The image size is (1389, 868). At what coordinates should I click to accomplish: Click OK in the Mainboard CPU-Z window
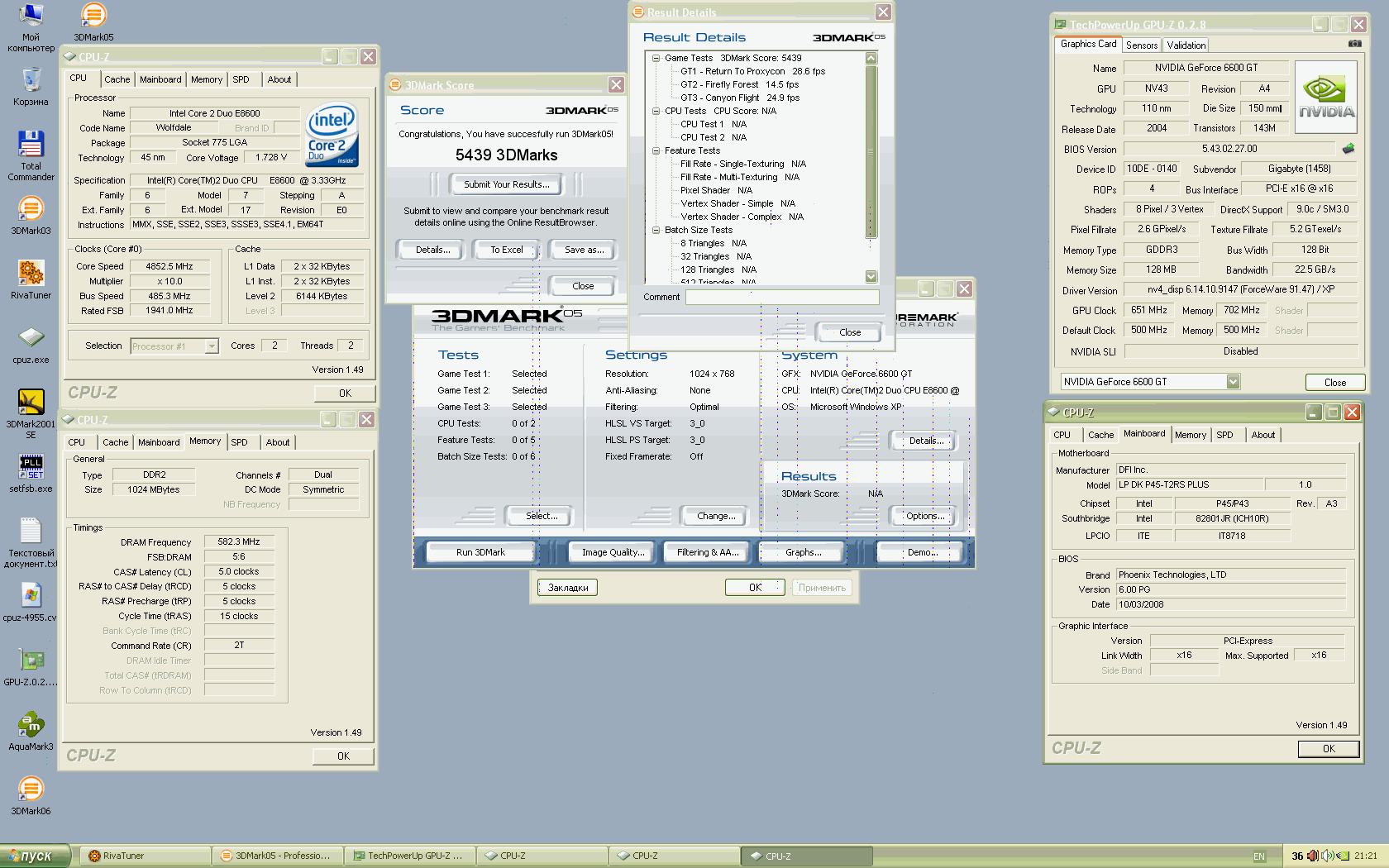(x=1329, y=749)
